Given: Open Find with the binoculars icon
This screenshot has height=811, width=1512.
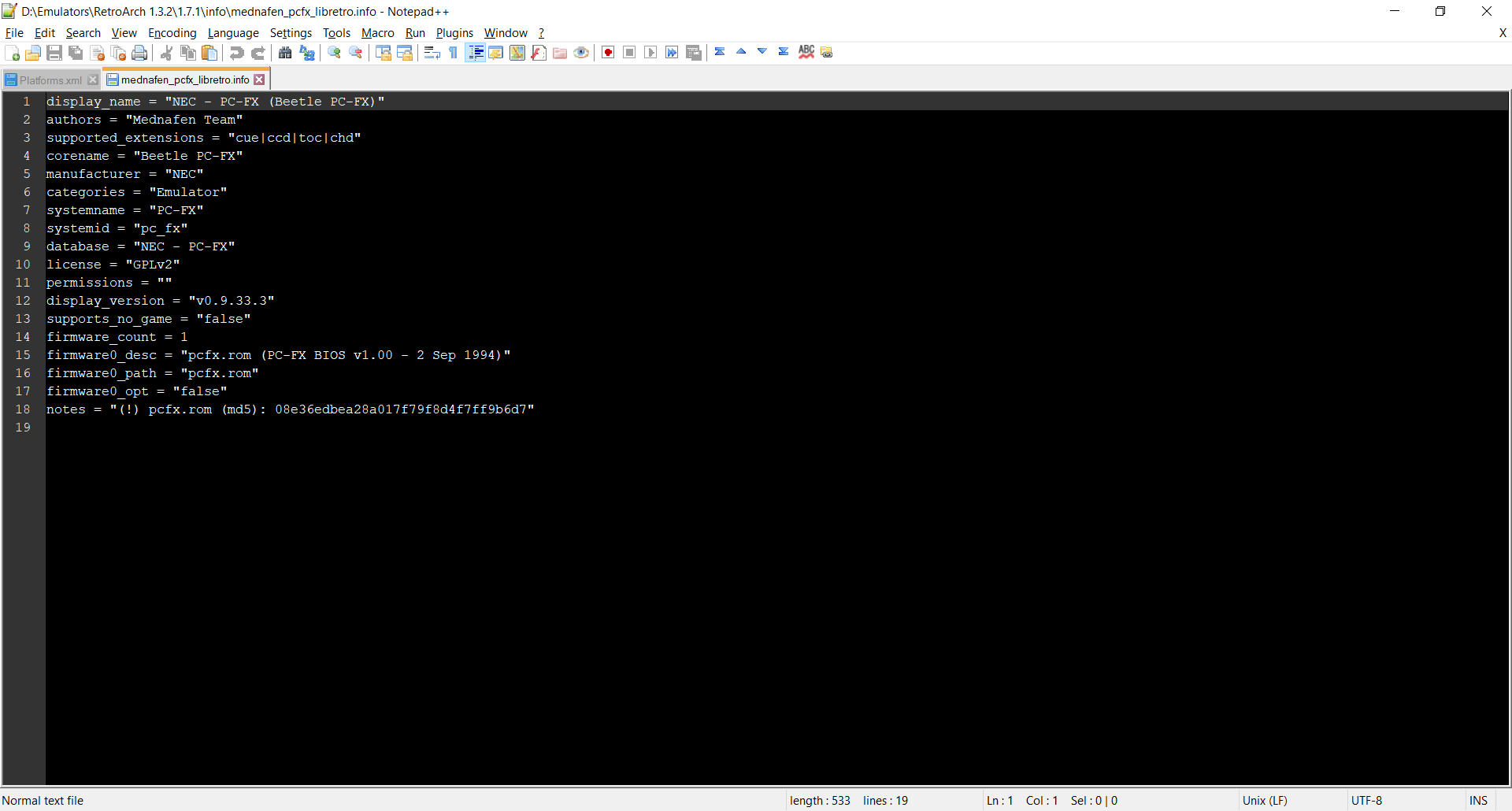Looking at the screenshot, I should (285, 53).
